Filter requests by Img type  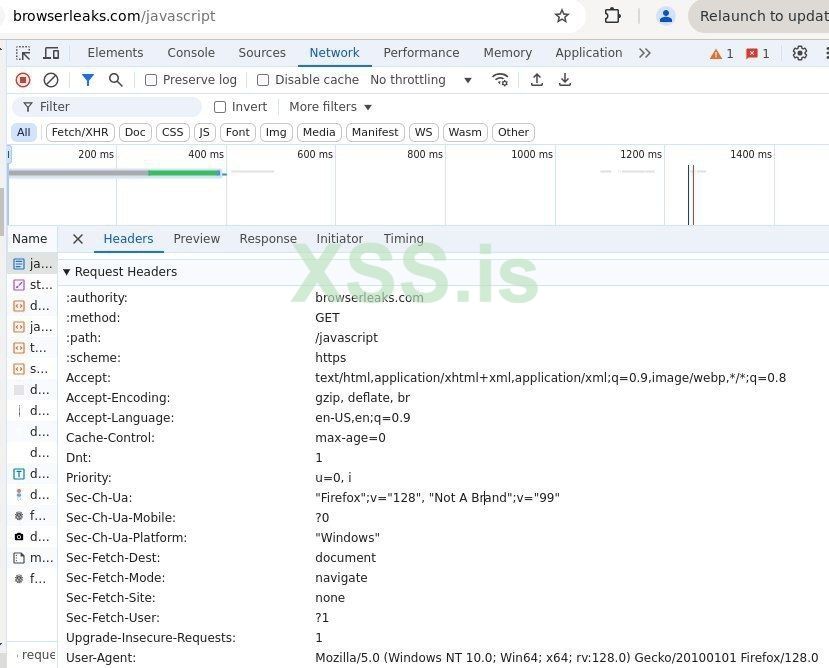pyautogui.click(x=276, y=132)
